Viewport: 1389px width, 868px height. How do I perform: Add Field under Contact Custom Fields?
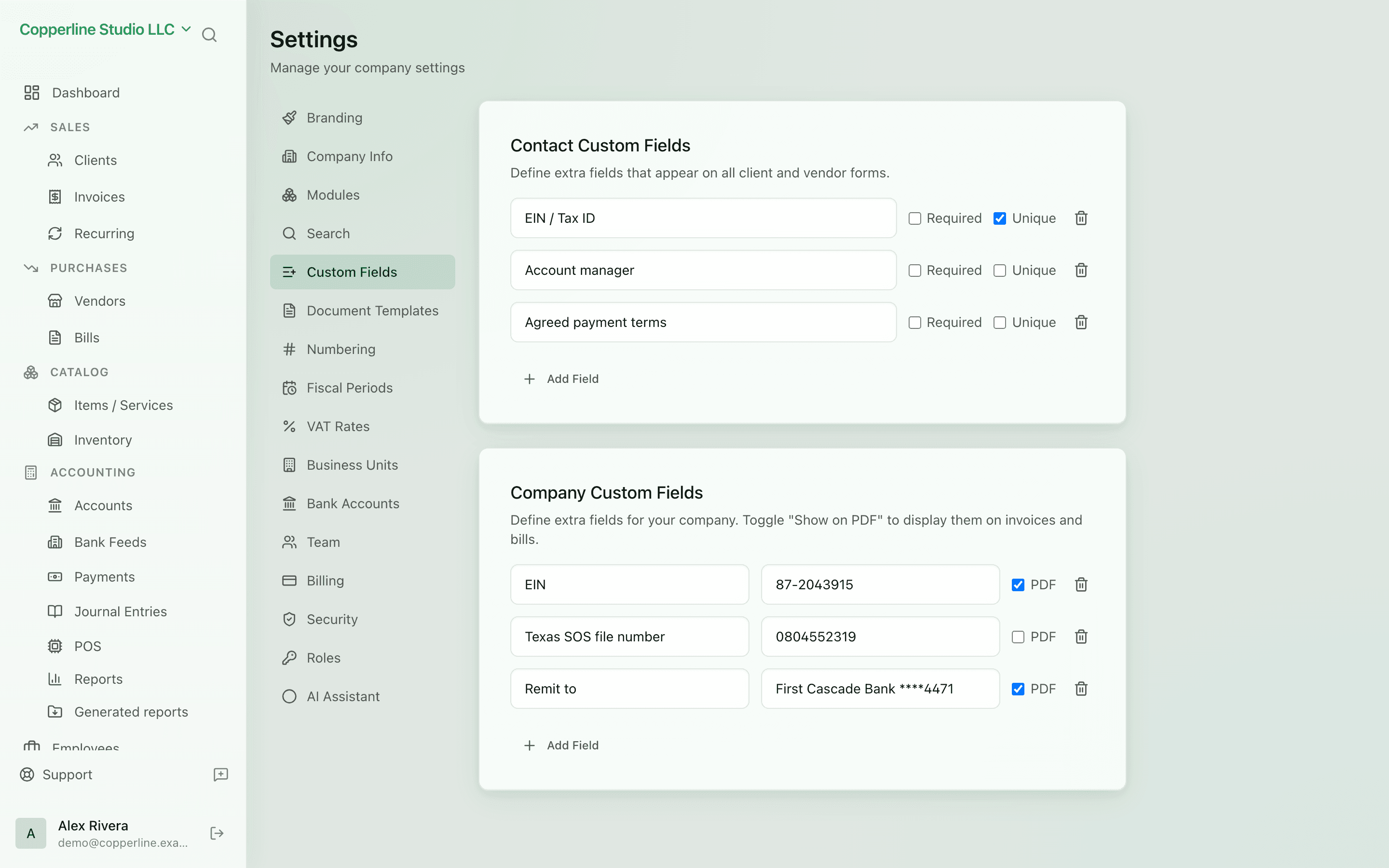click(561, 379)
